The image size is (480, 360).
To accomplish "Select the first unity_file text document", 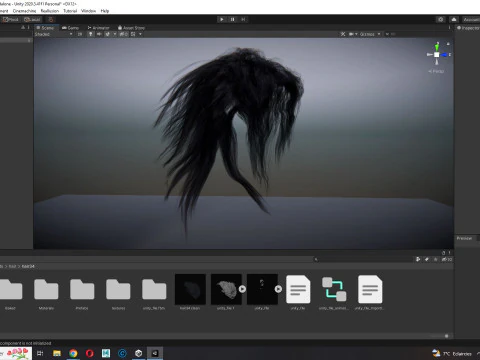I will 298,289.
